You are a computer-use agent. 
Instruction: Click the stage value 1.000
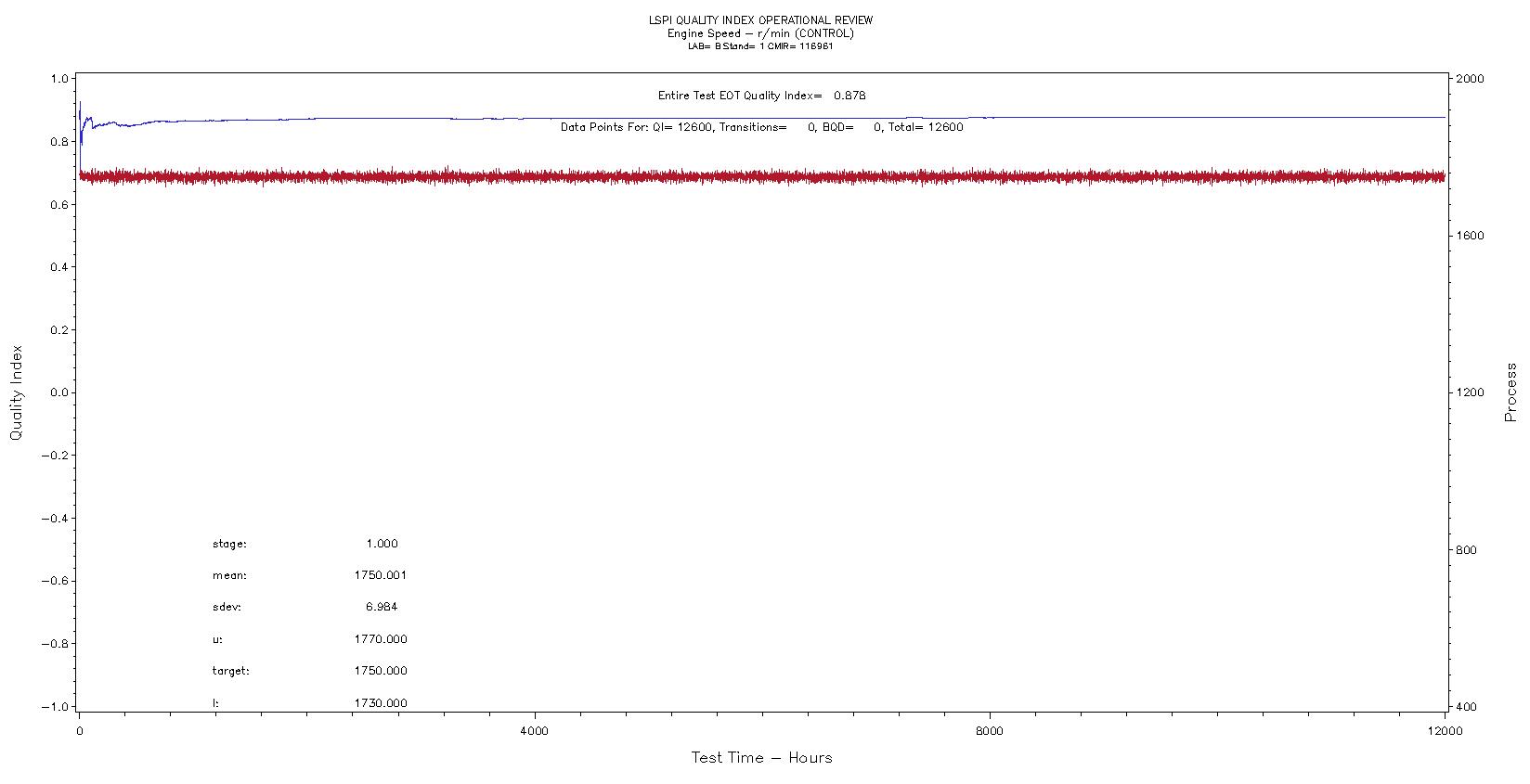pos(382,544)
